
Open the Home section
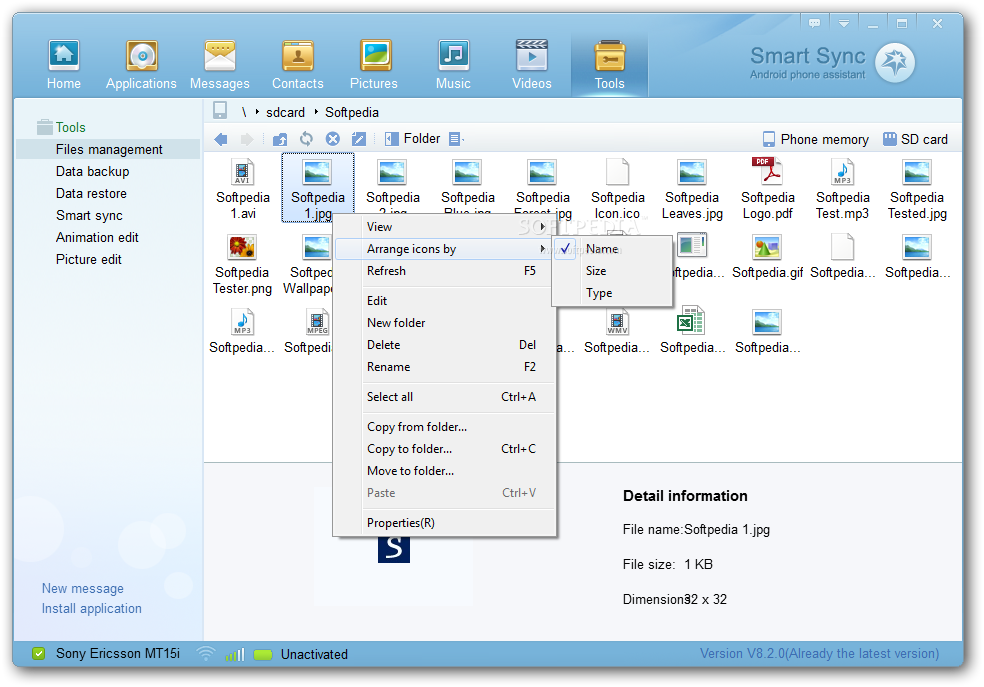[x=63, y=65]
